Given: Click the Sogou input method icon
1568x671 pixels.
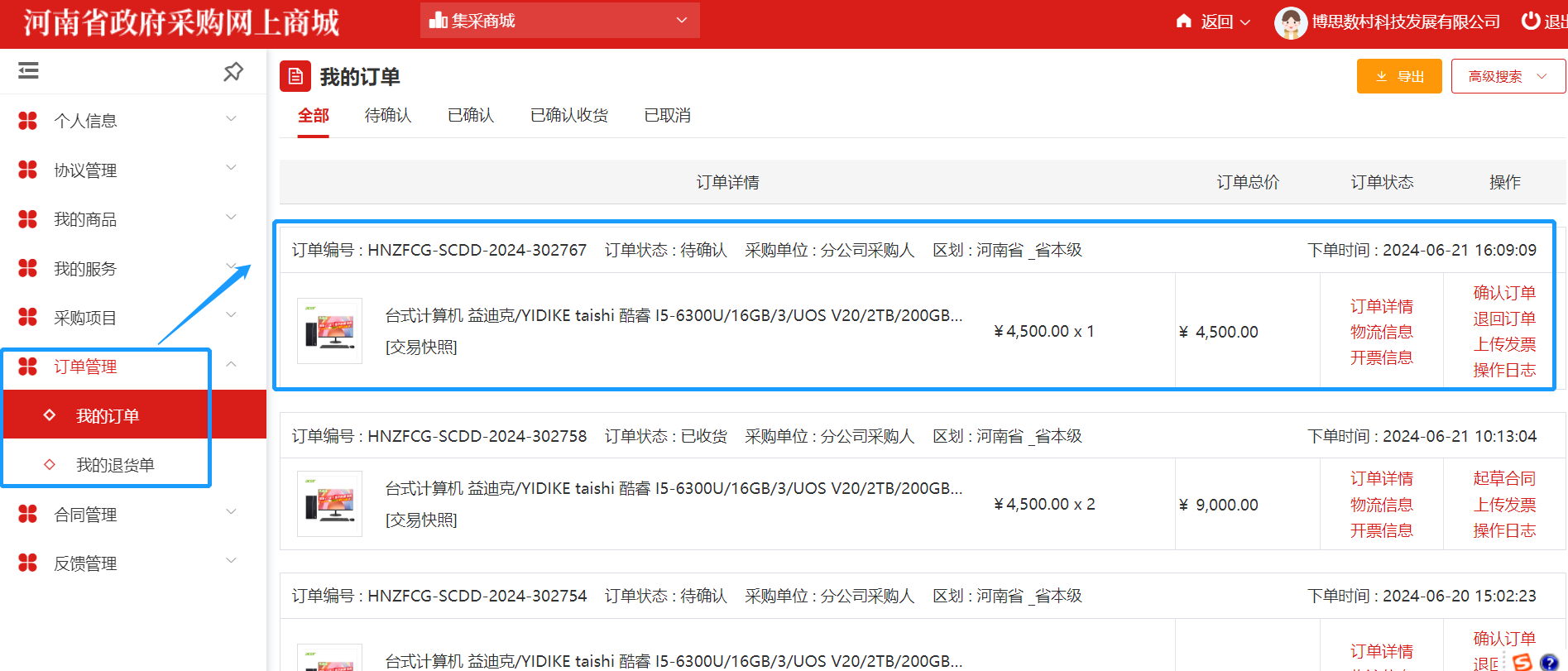Looking at the screenshot, I should coord(1522,662).
